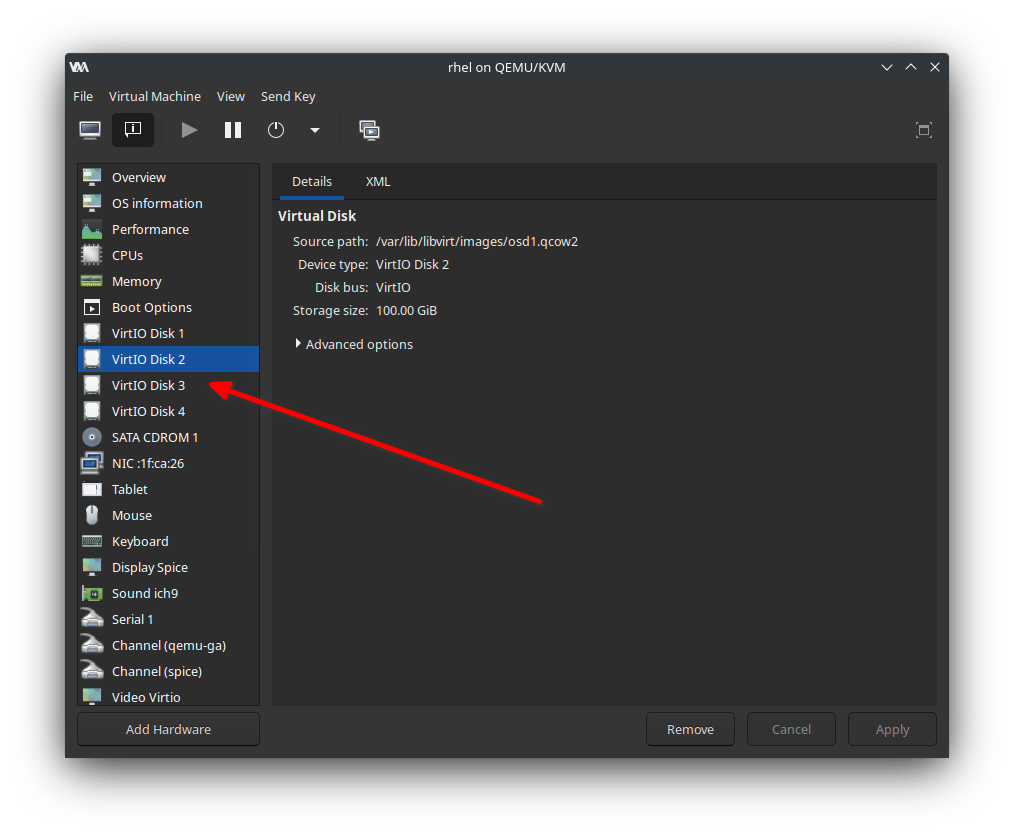Viewport: 1014px width, 835px height.
Task: Click the Disk bus value VirtIO
Action: (393, 287)
